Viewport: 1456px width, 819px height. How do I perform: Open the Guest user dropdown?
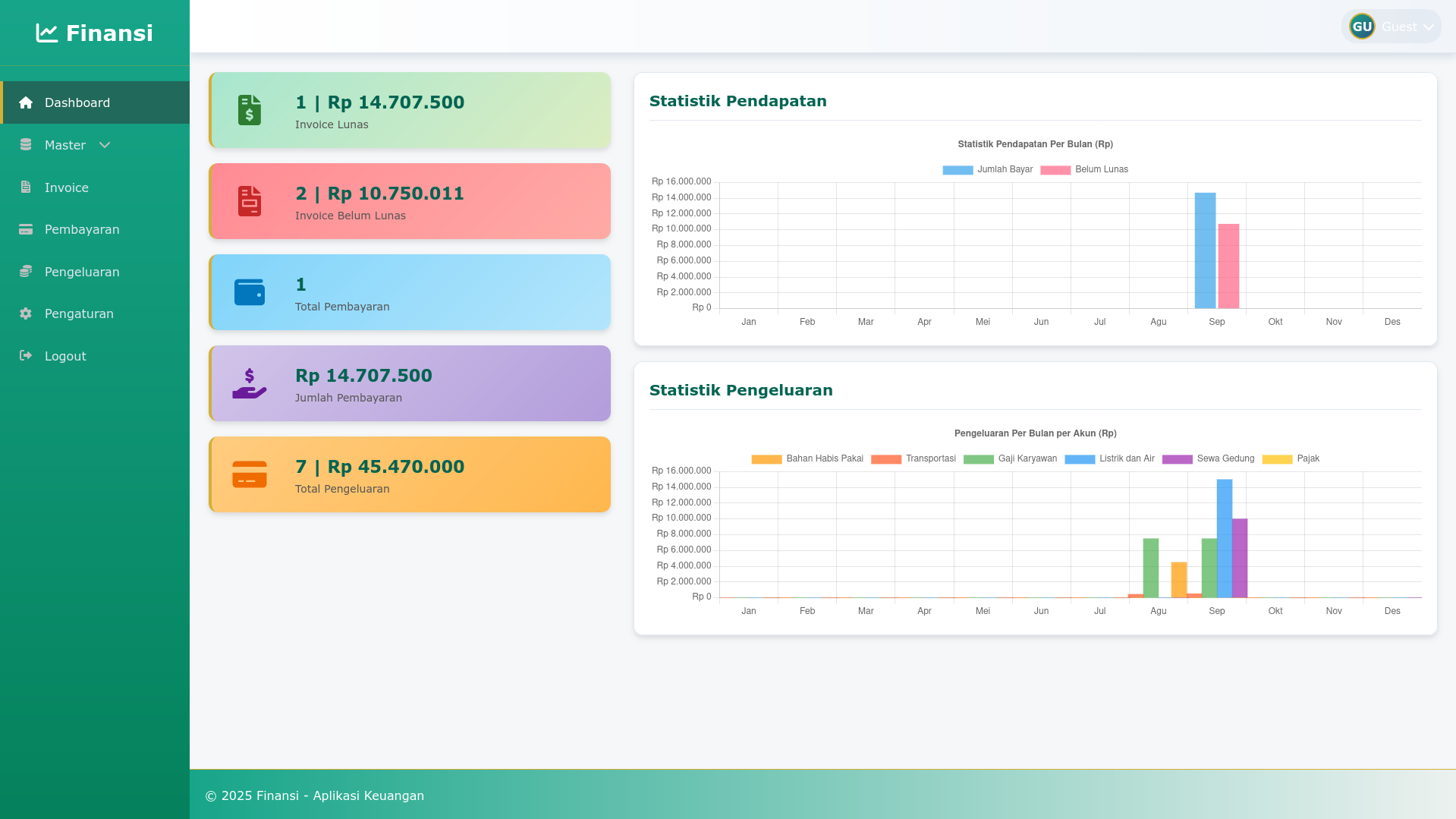(x=1408, y=27)
